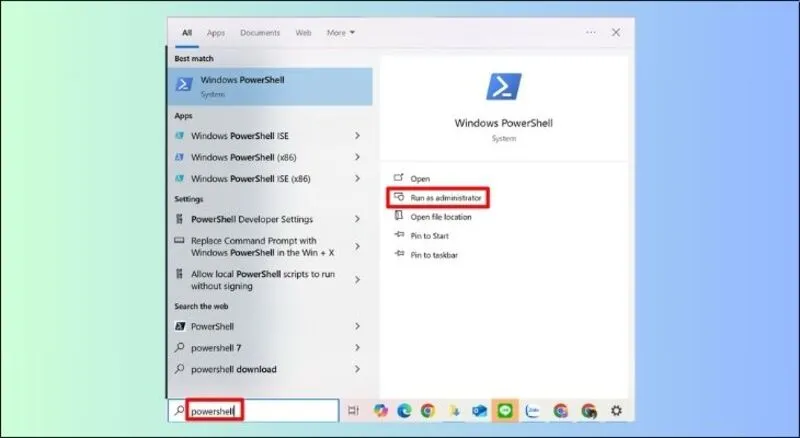Image resolution: width=800 pixels, height=438 pixels.
Task: Open File Explorer from the taskbar
Action: (454, 410)
